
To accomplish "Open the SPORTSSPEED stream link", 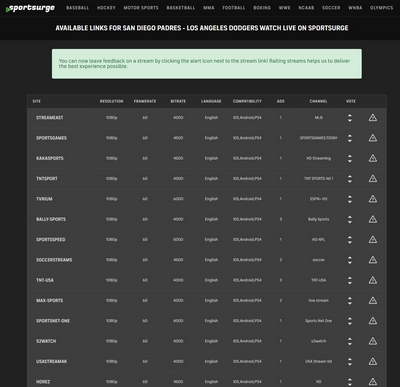I will pyautogui.click(x=51, y=240).
